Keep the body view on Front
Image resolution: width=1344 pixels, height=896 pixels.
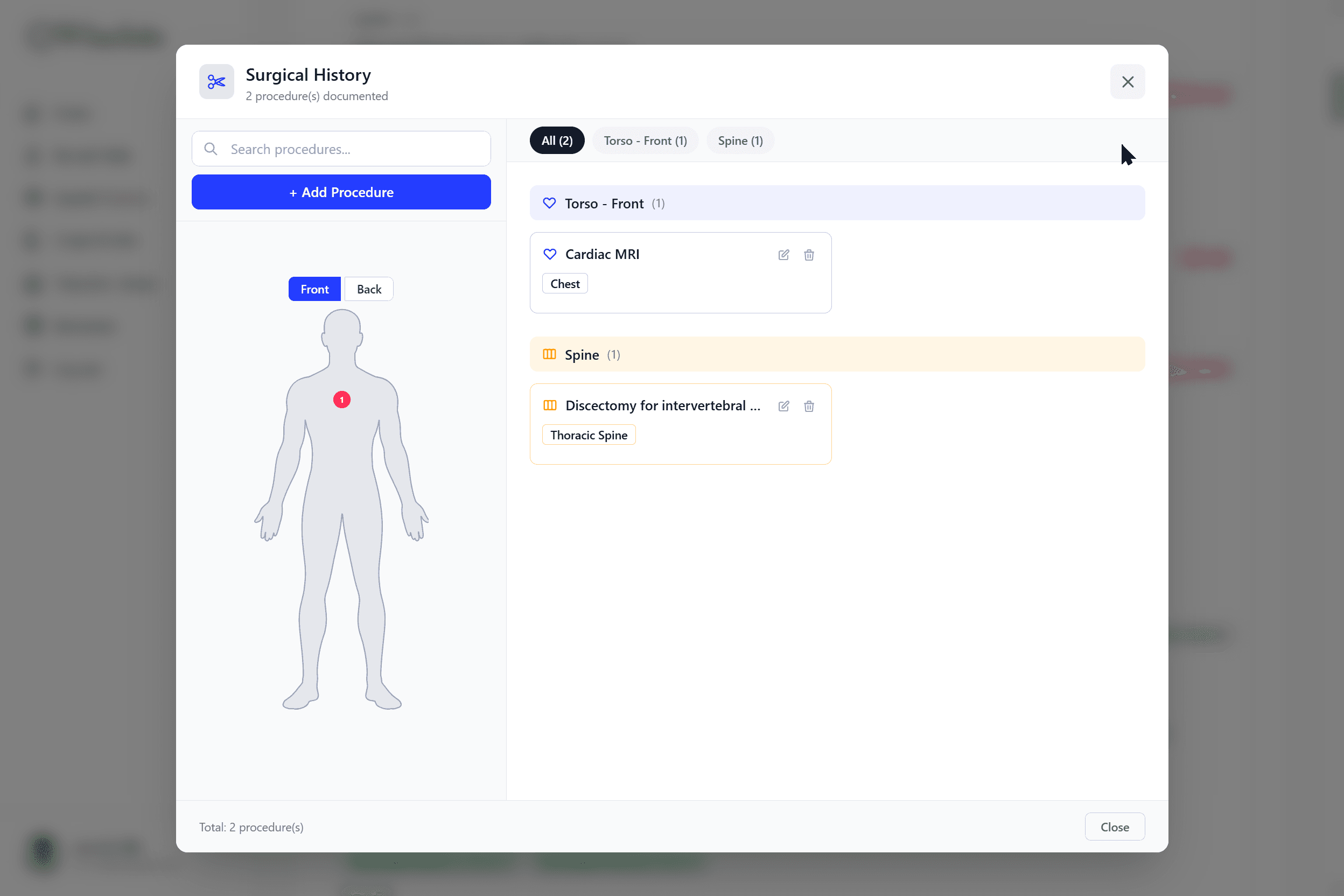[314, 289]
